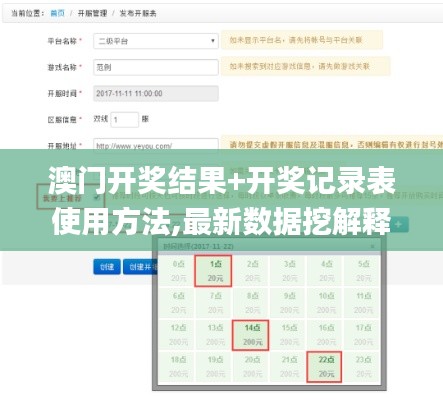Select the 8点 20元 time slot
Screen dimensions: 443x400
(250, 303)
